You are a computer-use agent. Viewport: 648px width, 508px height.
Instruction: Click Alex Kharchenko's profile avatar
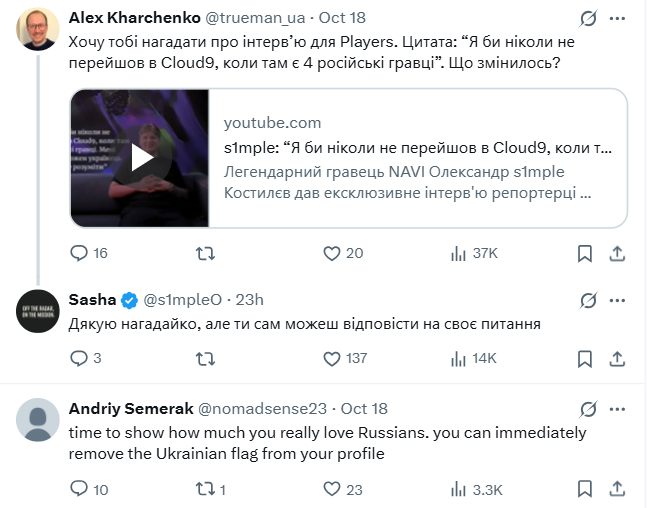[x=38, y=28]
